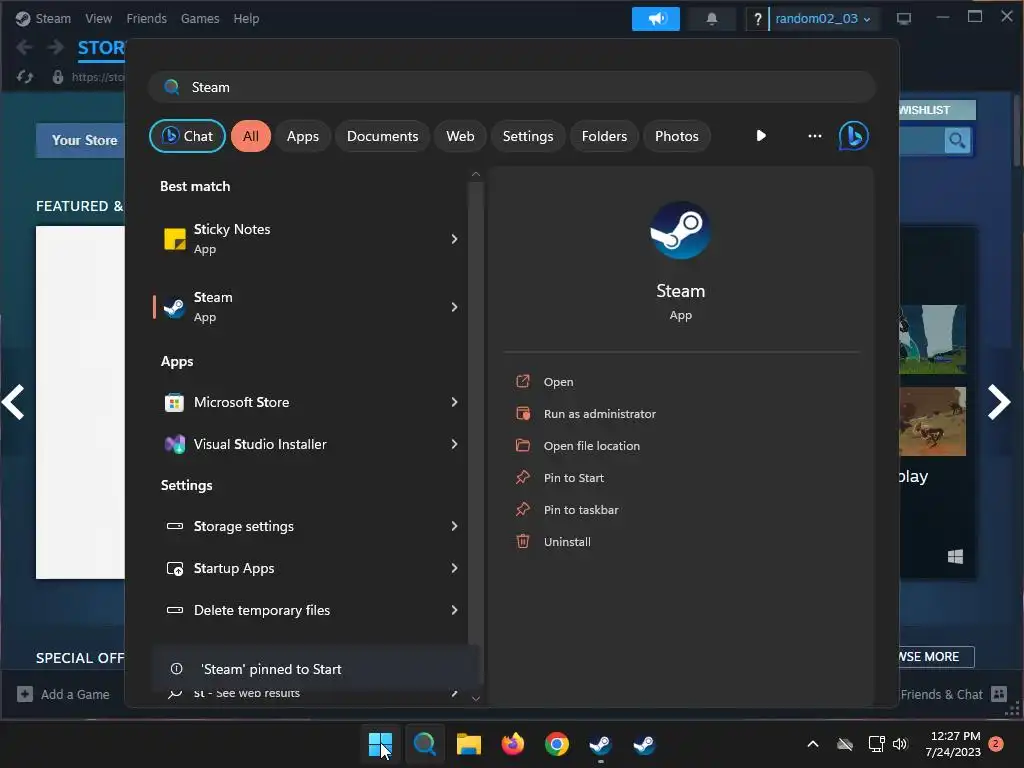1024x768 pixels.
Task: Expand Visual Studio Installer result chevron
Action: [x=455, y=444]
